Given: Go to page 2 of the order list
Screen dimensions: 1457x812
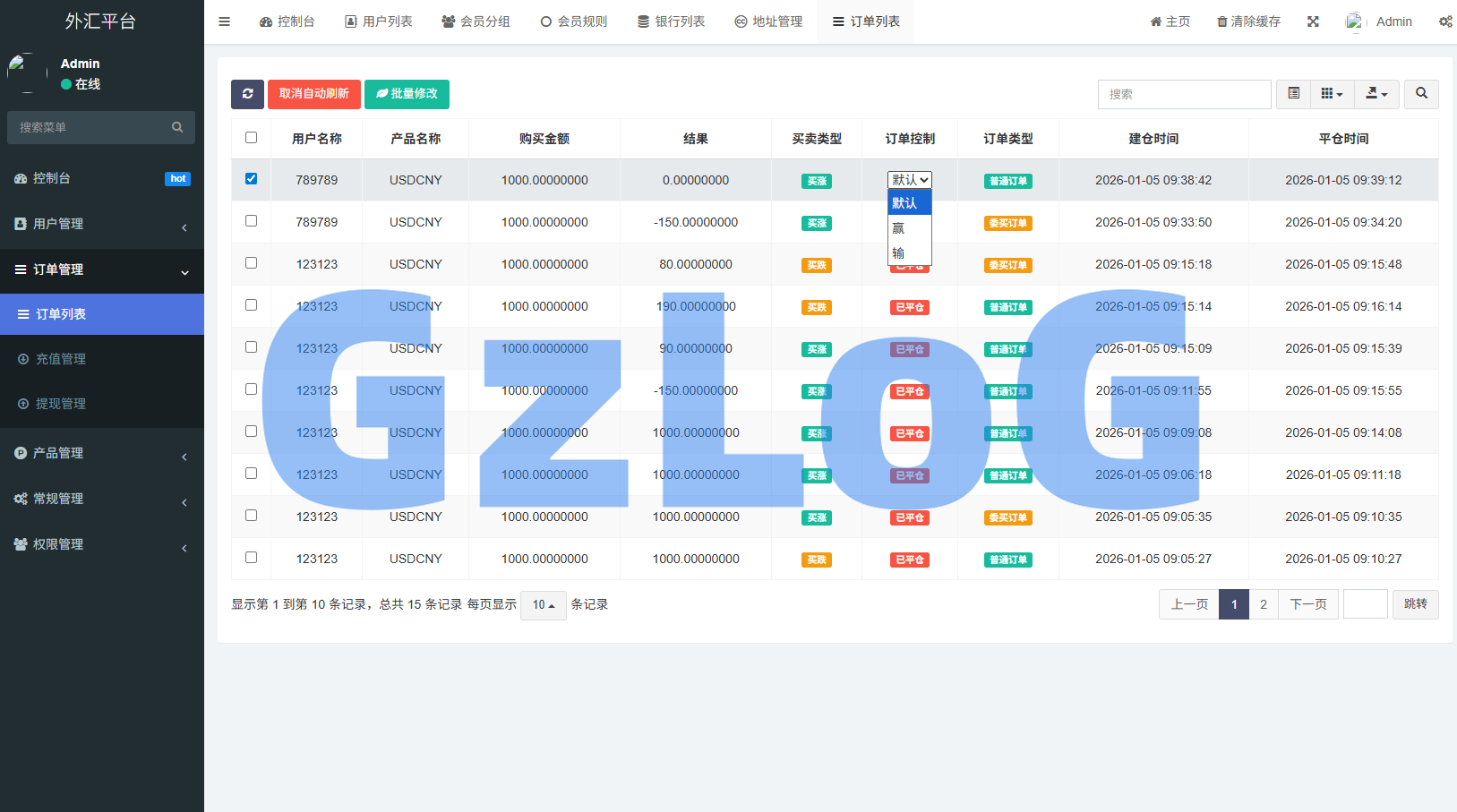Looking at the screenshot, I should tap(1264, 603).
